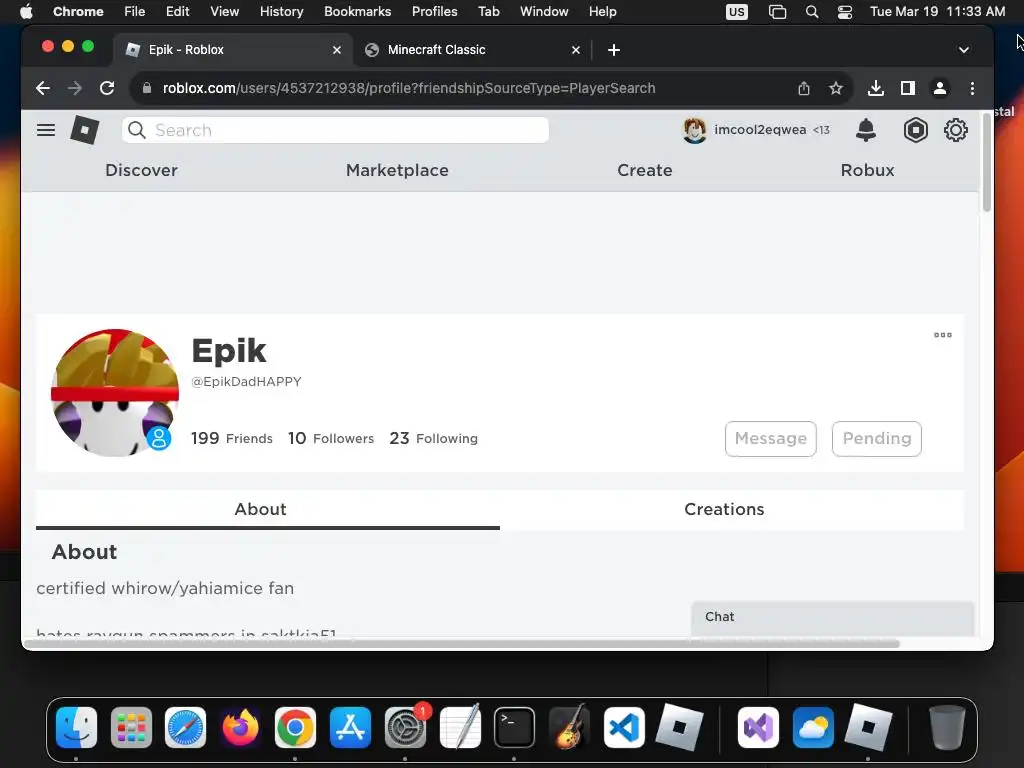This screenshot has height=768, width=1024.
Task: View site info lock icon
Action: click(x=147, y=88)
